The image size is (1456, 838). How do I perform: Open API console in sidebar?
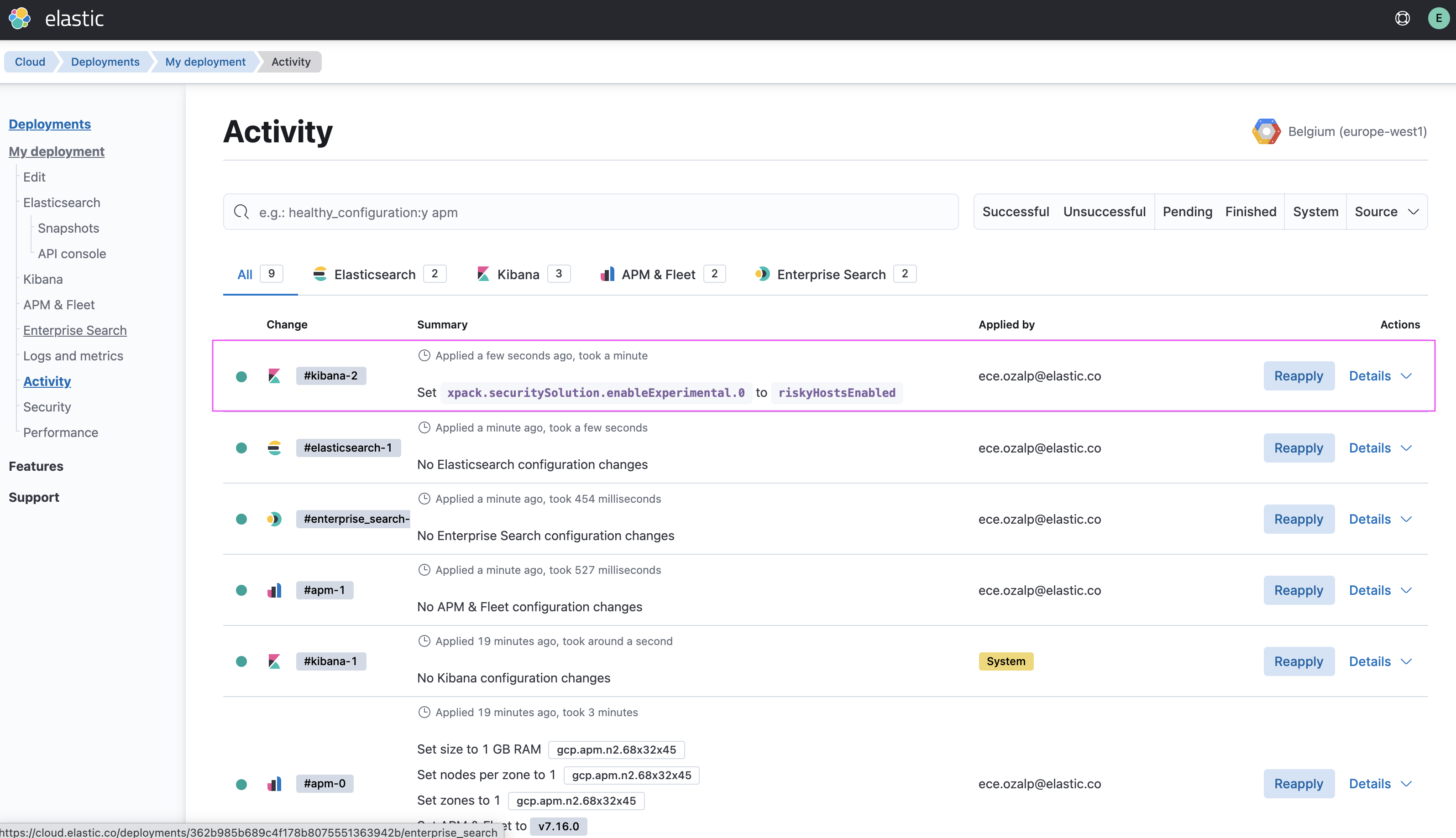tap(72, 253)
